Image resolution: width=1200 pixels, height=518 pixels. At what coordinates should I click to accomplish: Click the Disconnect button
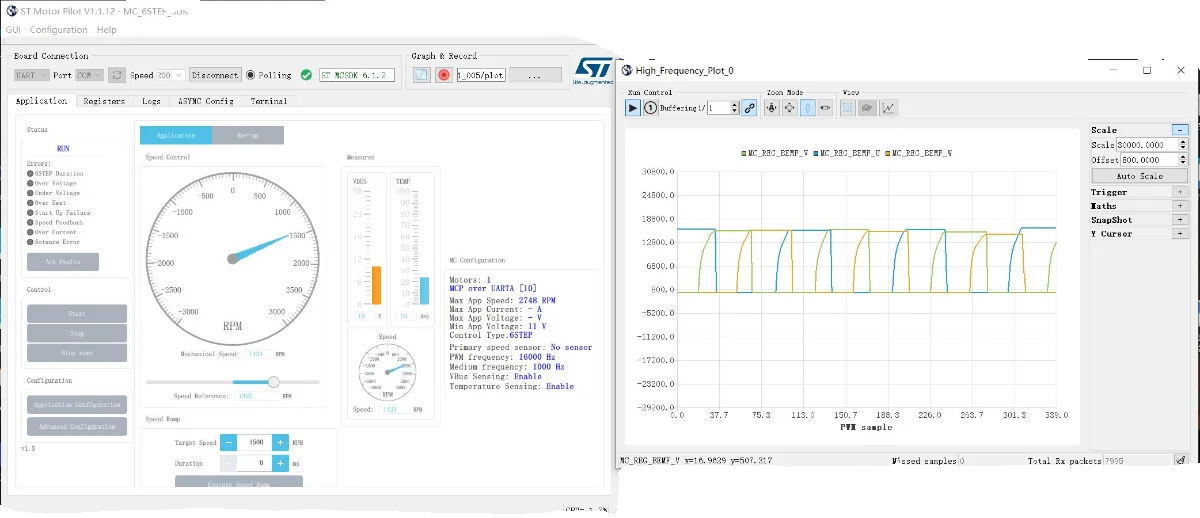tap(215, 75)
